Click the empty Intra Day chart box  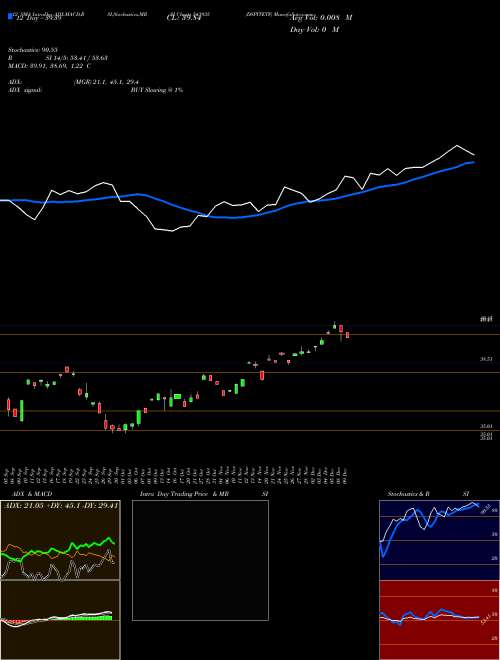200,560
